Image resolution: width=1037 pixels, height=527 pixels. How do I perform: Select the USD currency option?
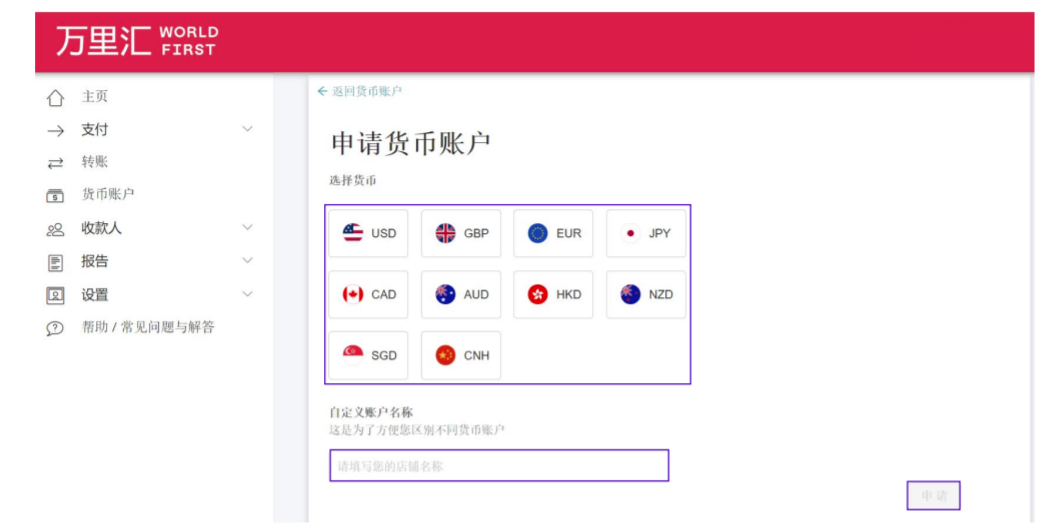tap(368, 233)
